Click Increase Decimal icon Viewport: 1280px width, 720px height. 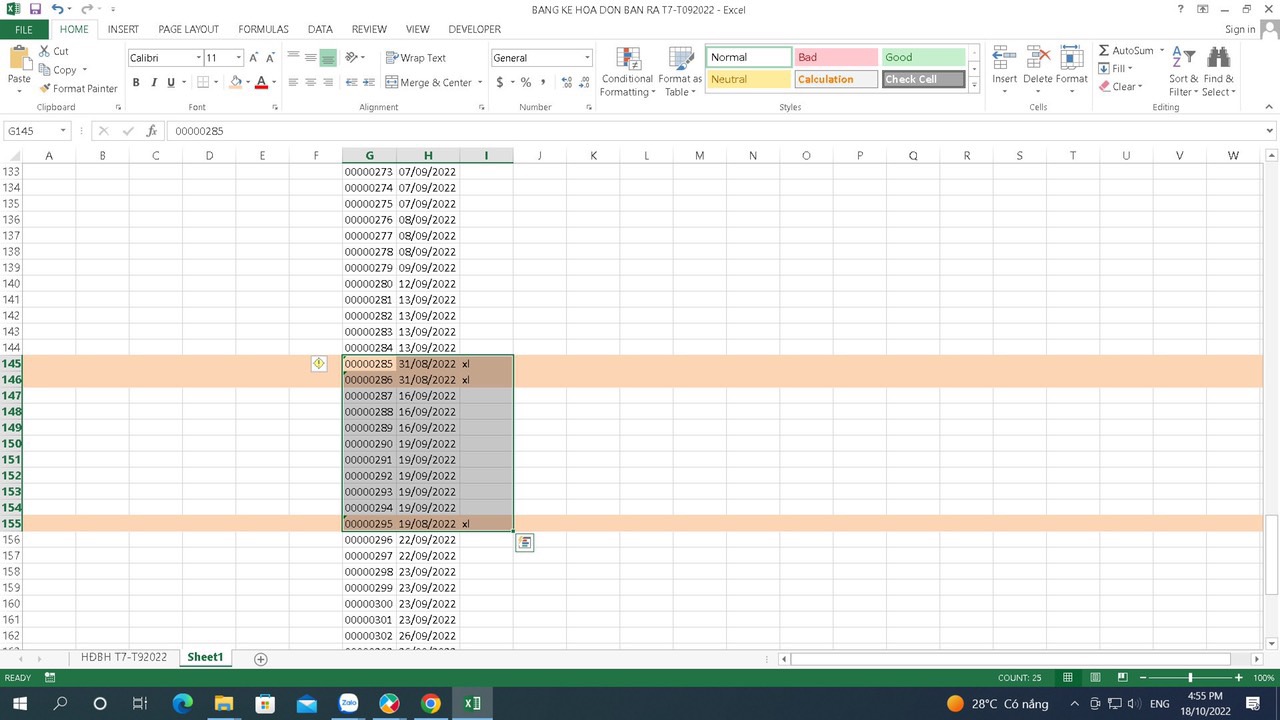[x=567, y=83]
